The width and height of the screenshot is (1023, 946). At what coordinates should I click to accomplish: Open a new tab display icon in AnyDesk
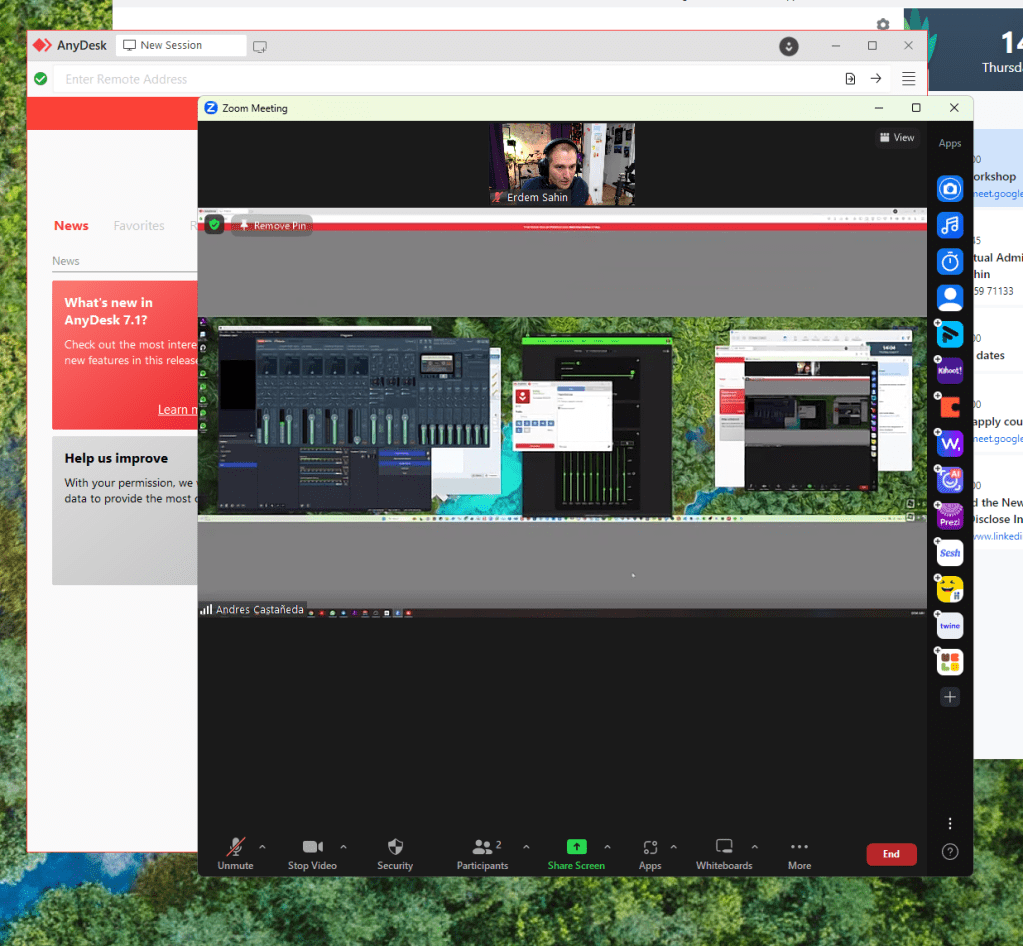[x=260, y=46]
